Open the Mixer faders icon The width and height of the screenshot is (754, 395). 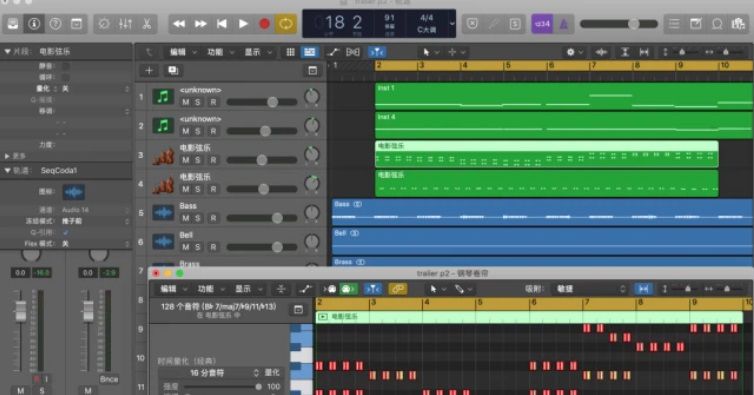click(x=126, y=24)
